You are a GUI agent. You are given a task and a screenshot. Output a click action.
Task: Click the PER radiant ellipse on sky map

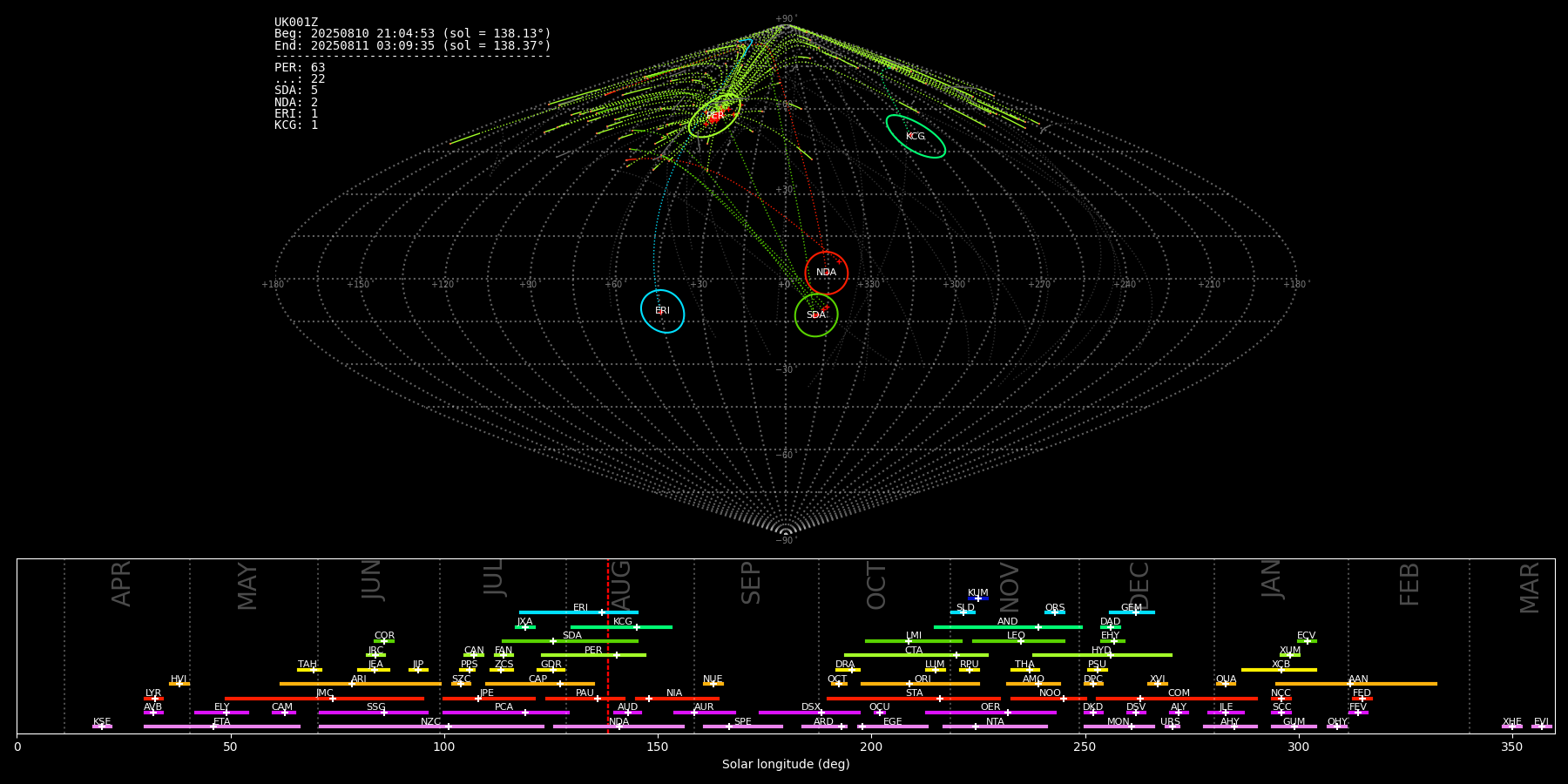[714, 115]
